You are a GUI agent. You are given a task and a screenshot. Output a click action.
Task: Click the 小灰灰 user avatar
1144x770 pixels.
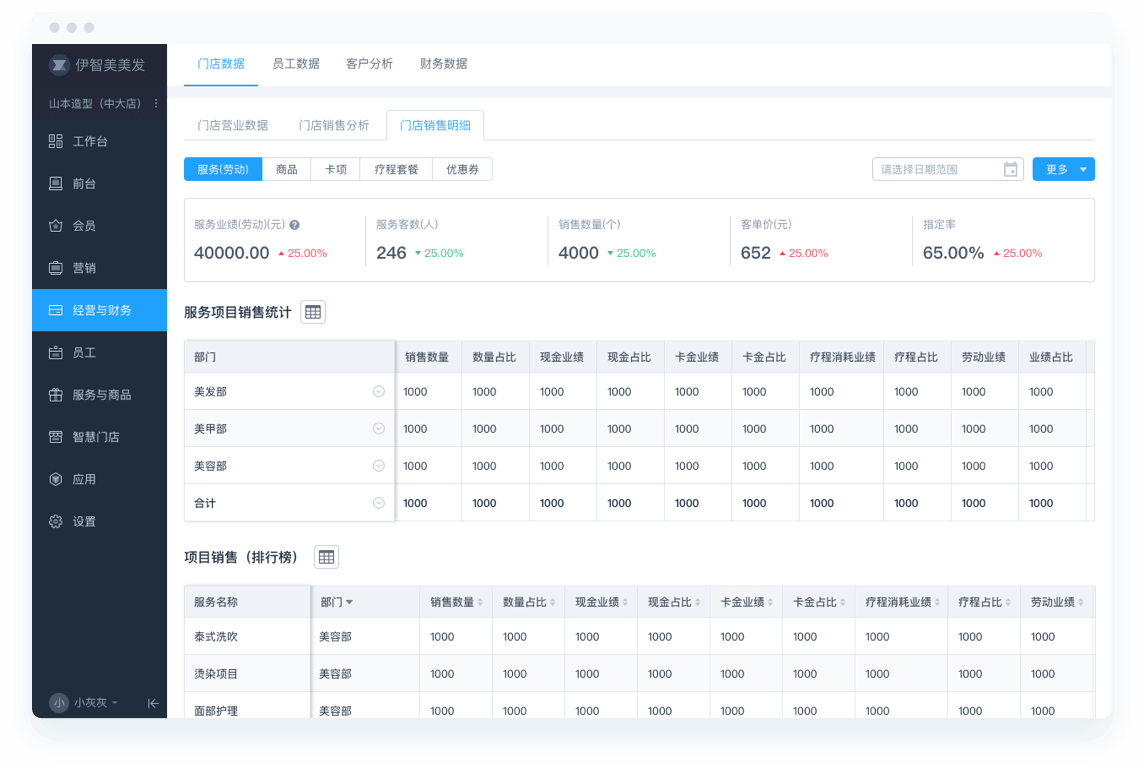click(x=59, y=703)
